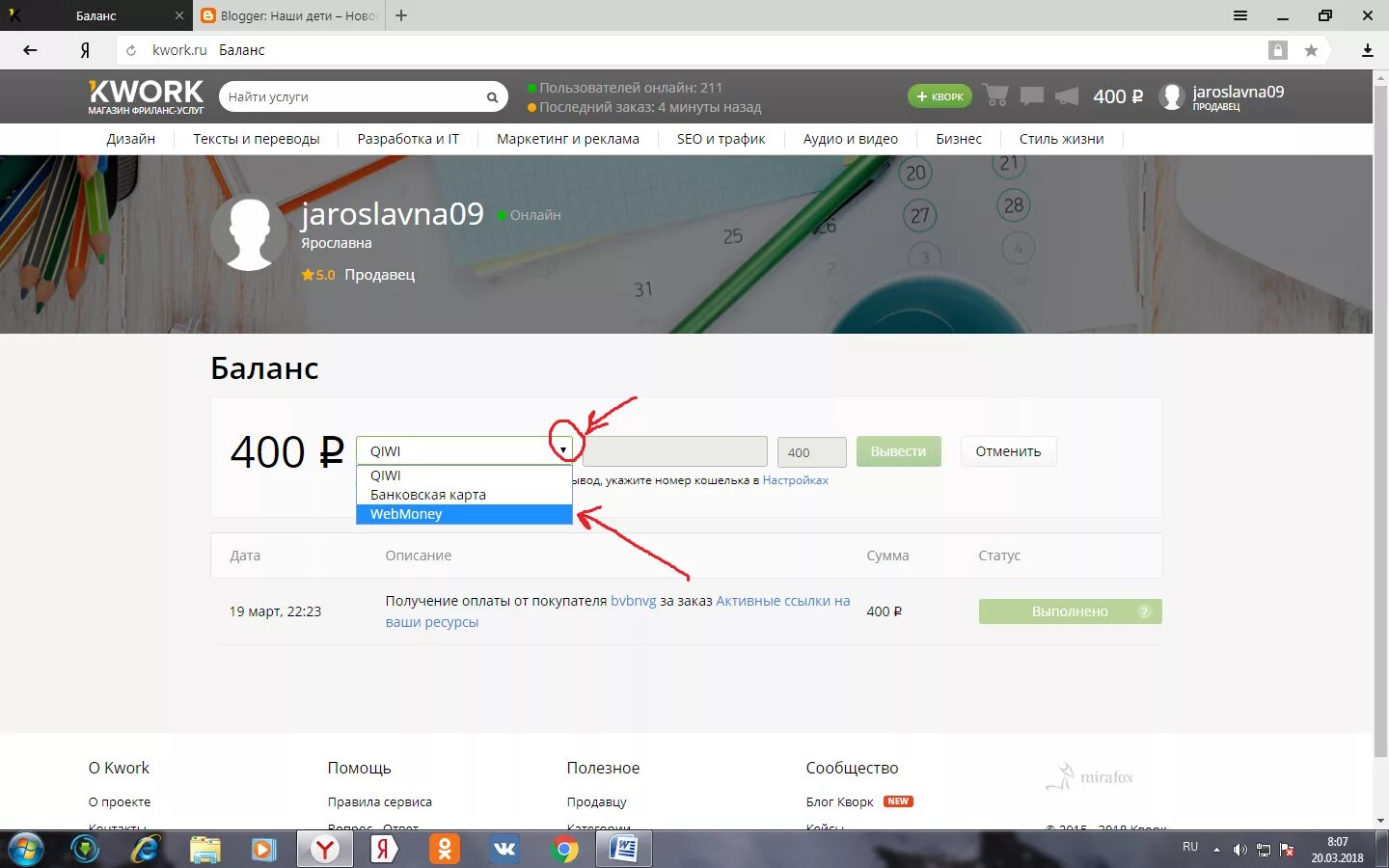The image size is (1389, 868).
Task: Open the Стиль жизни category
Action: coord(1062,139)
